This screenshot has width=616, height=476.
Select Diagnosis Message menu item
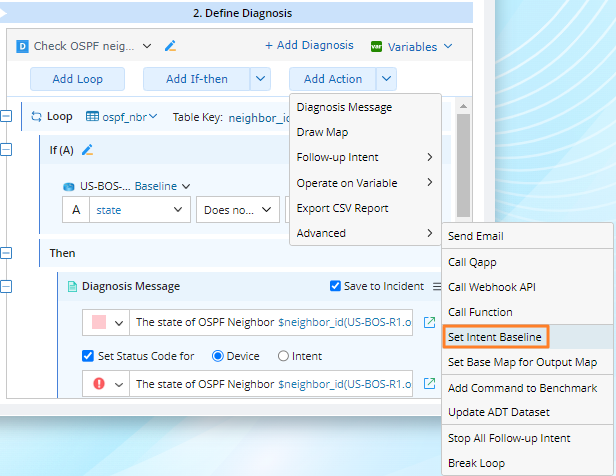[x=365, y=107]
